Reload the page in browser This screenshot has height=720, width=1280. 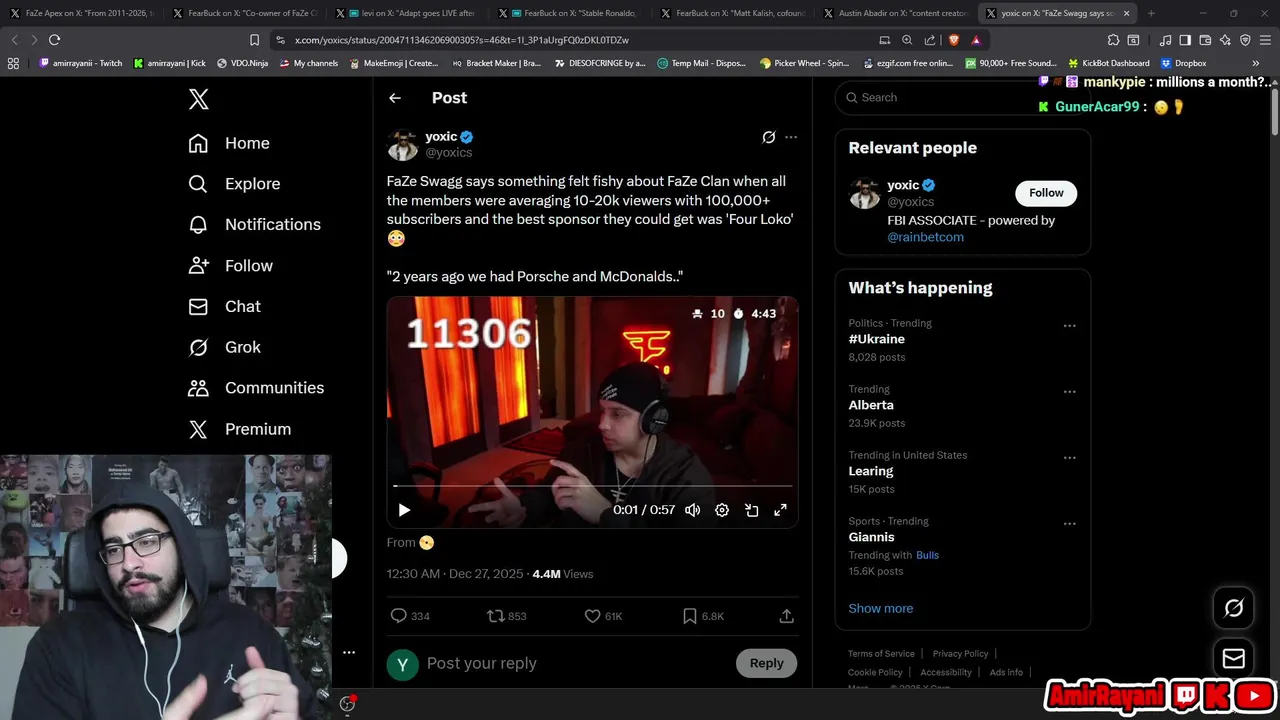point(54,40)
